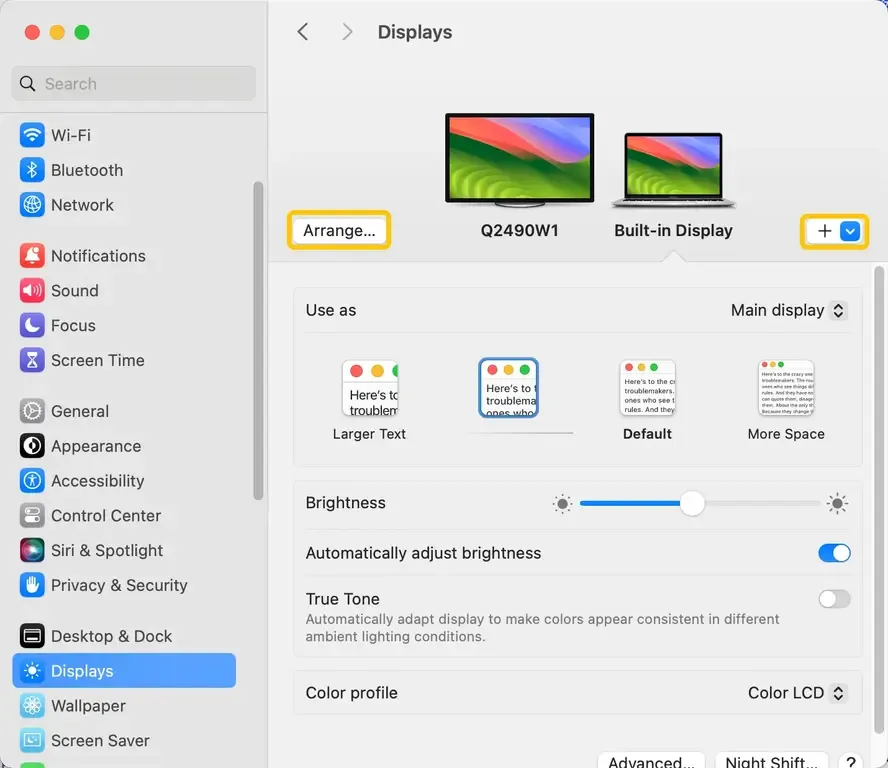Screen dimensions: 888x768
Task: Go forward with the right chevron
Action: point(347,32)
